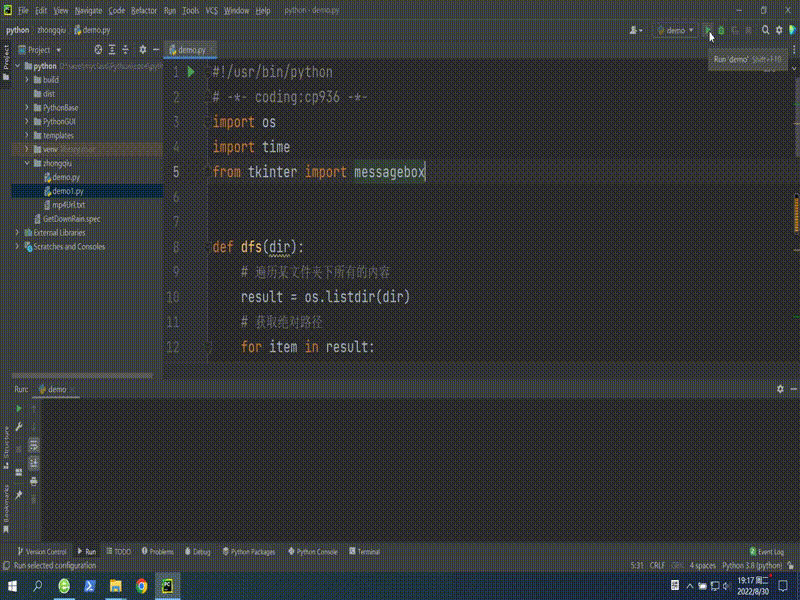Viewport: 800px width, 600px height.
Task: Open the Python Console tool window
Action: coord(313,552)
